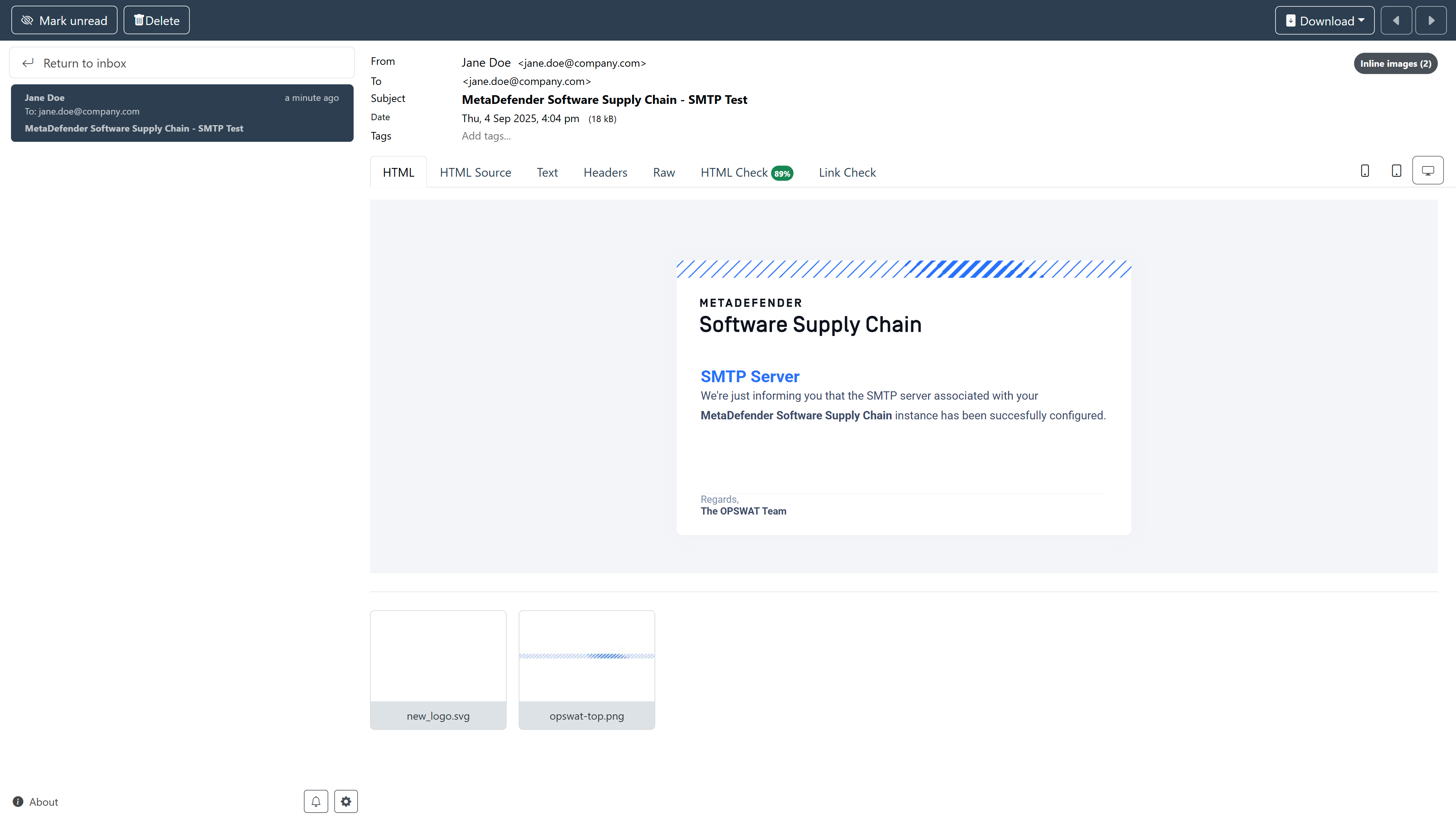
Task: Open the new_logo.svg attachment thumbnail
Action: pyautogui.click(x=438, y=669)
